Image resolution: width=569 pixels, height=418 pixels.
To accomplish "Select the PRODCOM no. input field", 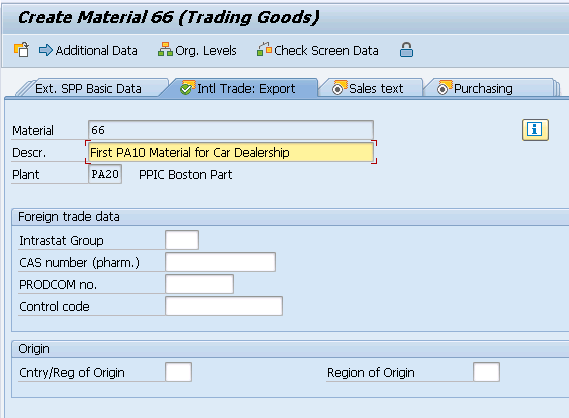I will (x=199, y=284).
